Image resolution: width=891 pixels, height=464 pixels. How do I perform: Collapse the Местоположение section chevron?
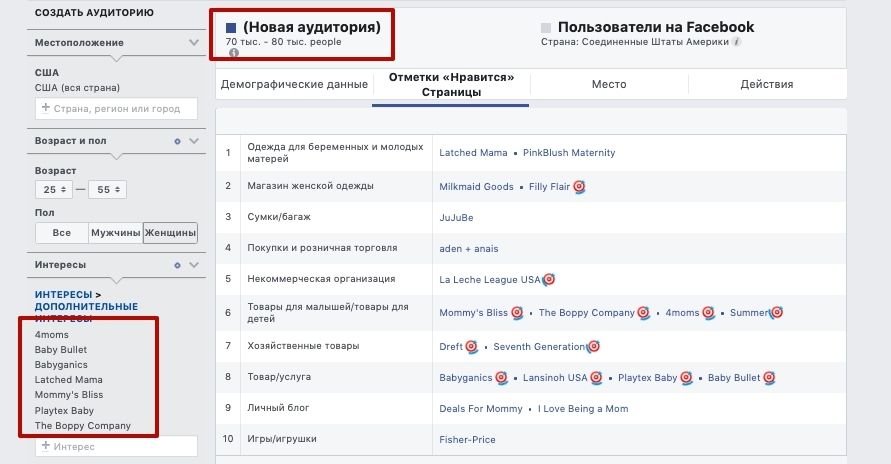pyautogui.click(x=194, y=43)
